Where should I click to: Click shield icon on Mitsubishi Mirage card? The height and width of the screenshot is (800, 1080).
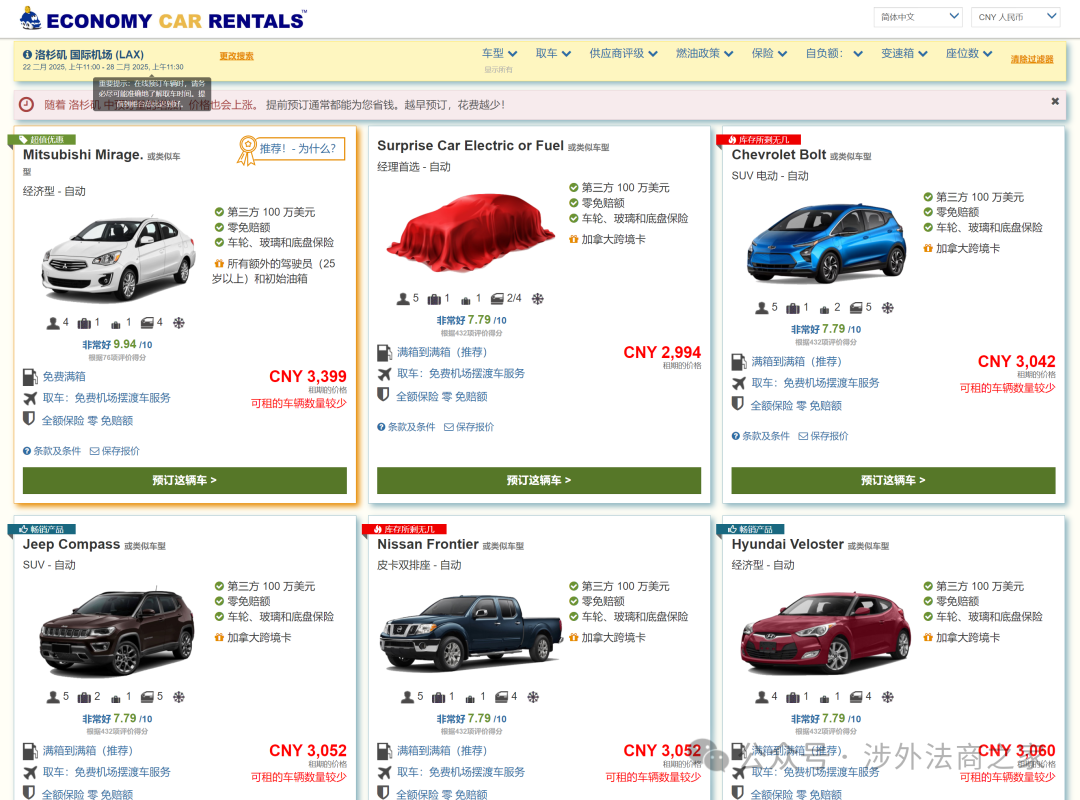click(29, 419)
